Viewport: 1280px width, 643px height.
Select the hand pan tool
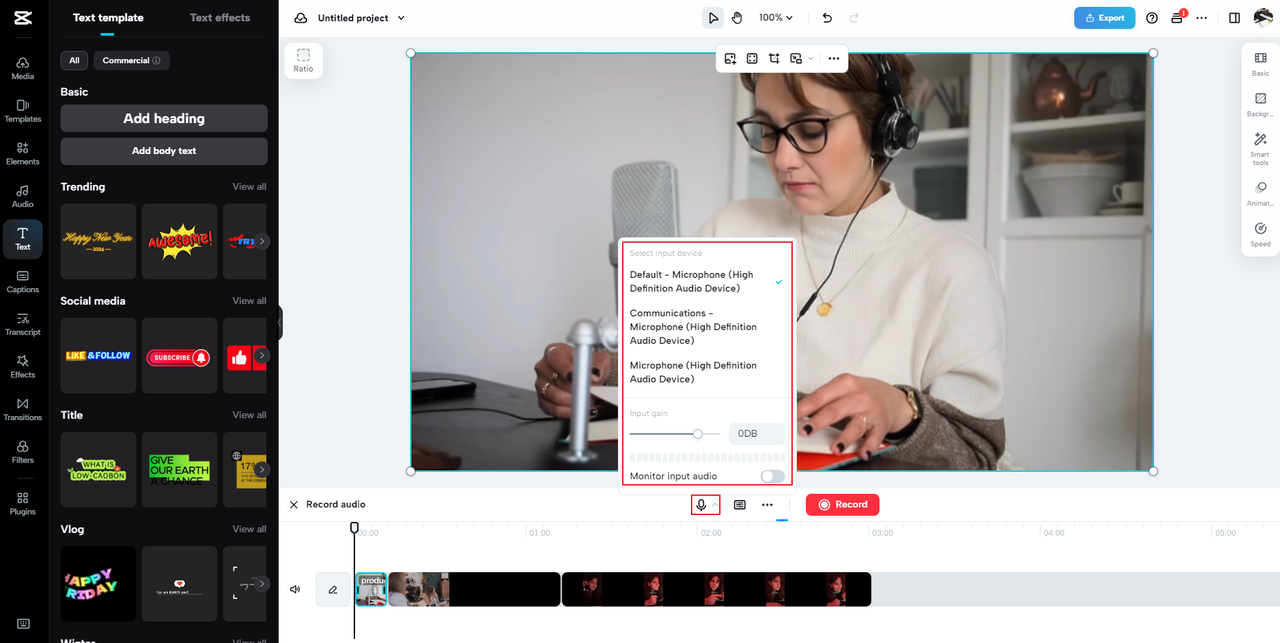(x=737, y=18)
